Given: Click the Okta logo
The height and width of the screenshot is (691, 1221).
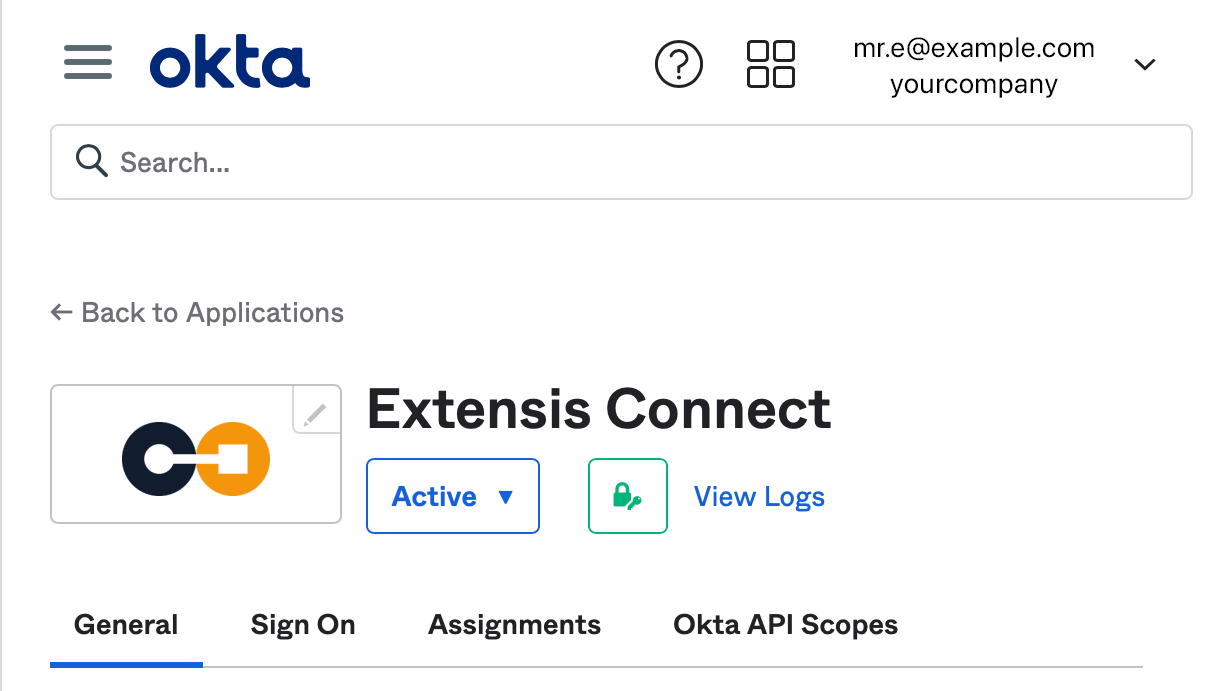Looking at the screenshot, I should point(230,65).
